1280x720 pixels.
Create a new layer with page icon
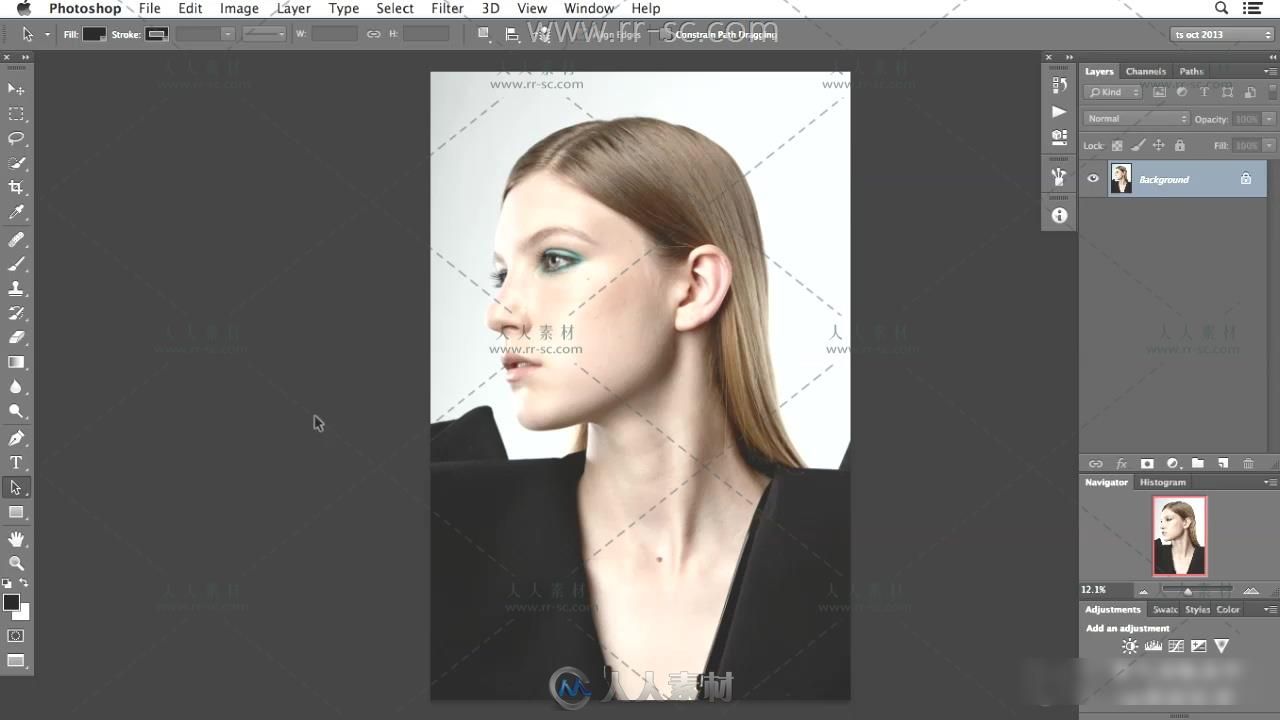[x=1223, y=464]
